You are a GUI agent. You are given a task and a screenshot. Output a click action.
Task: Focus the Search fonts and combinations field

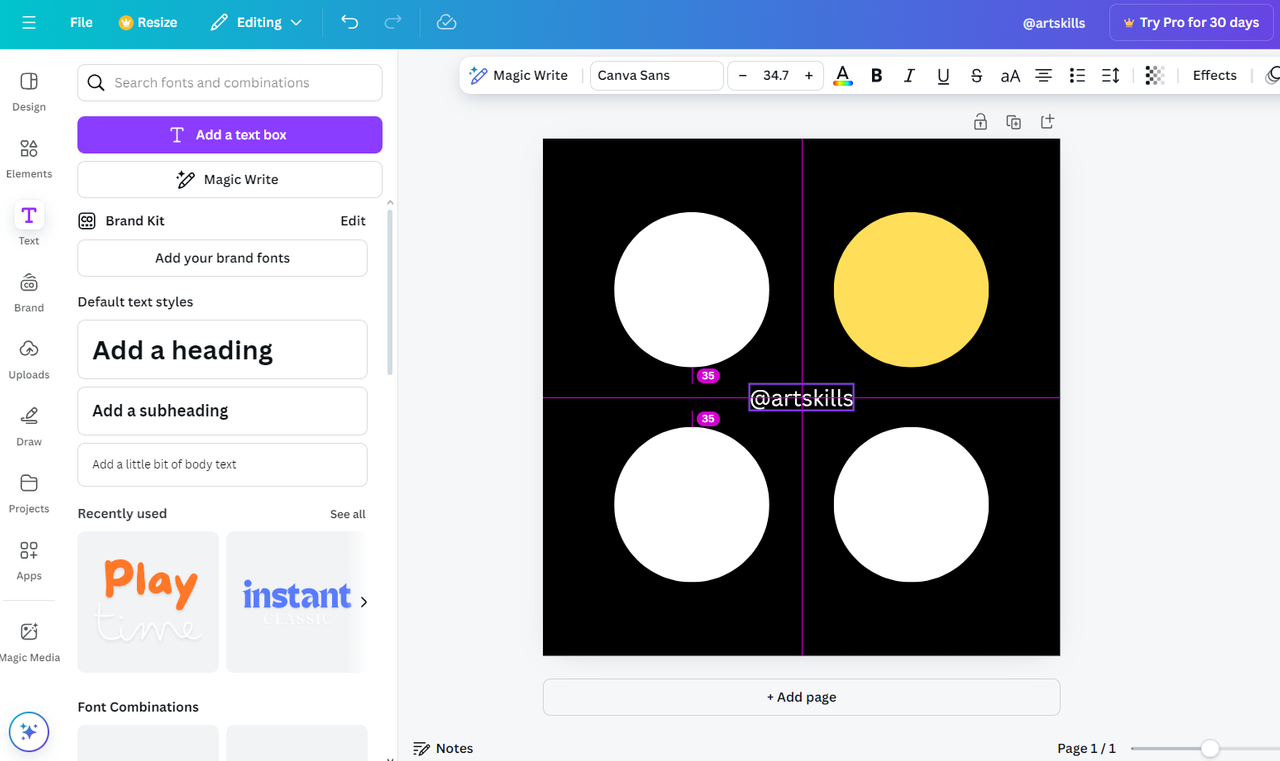tap(230, 83)
